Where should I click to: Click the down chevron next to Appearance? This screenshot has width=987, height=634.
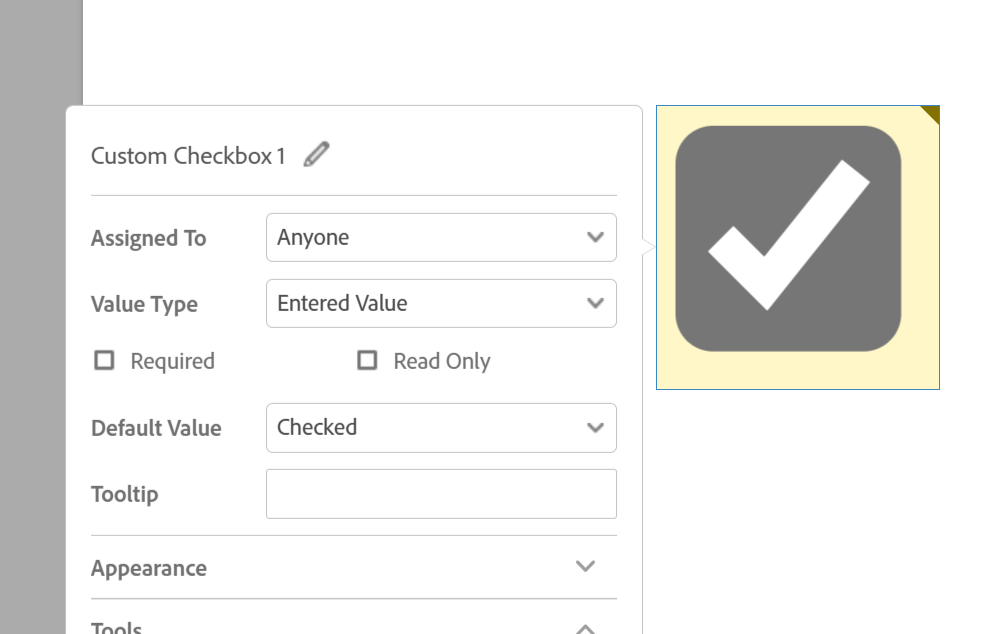[585, 565]
